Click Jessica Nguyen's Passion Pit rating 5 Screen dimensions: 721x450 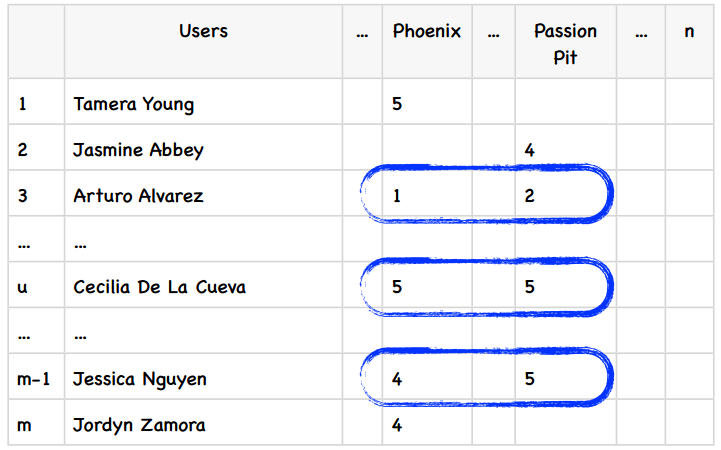(x=529, y=379)
